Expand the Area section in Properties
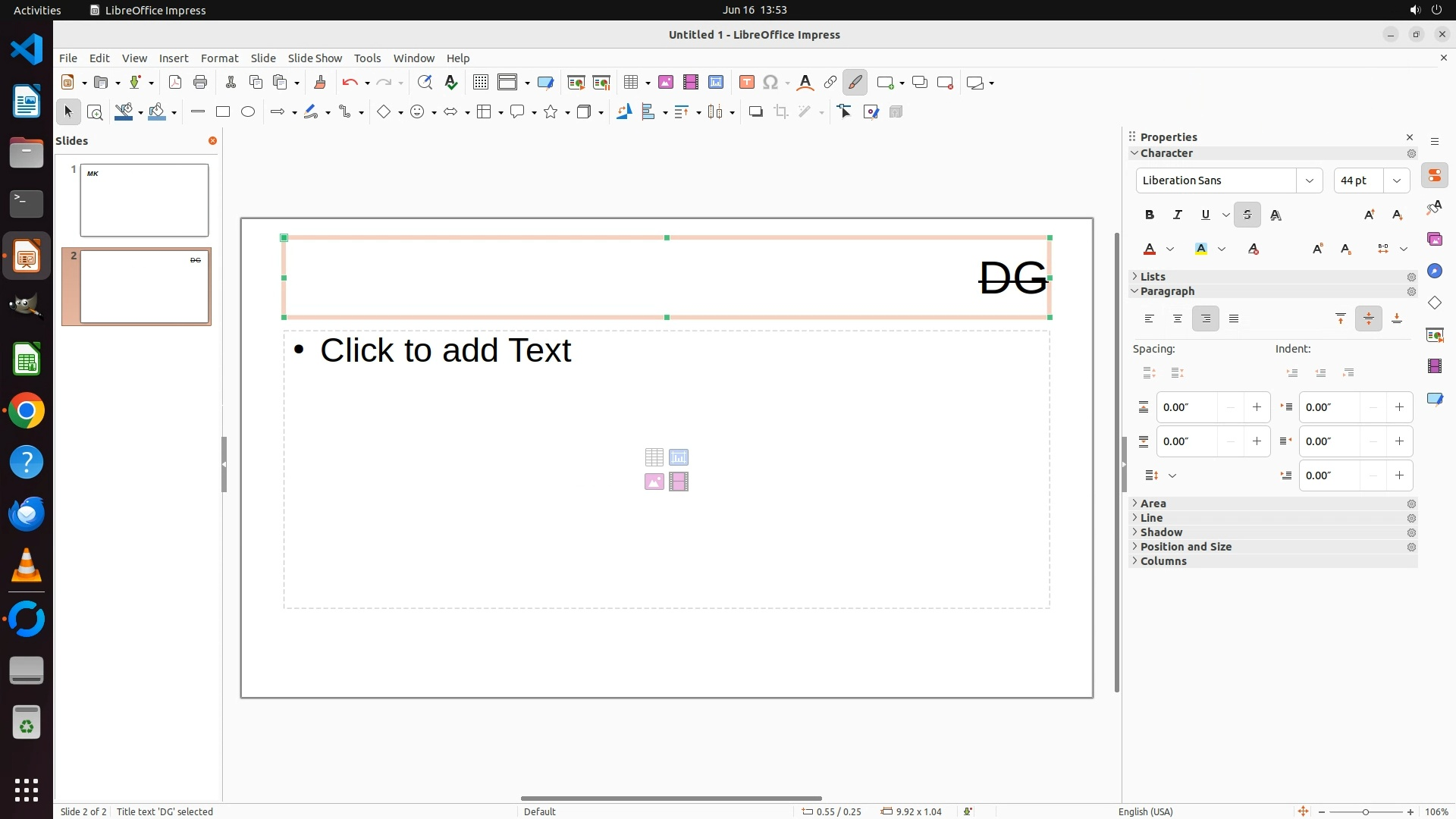Viewport: 1456px width, 819px height. (1153, 504)
